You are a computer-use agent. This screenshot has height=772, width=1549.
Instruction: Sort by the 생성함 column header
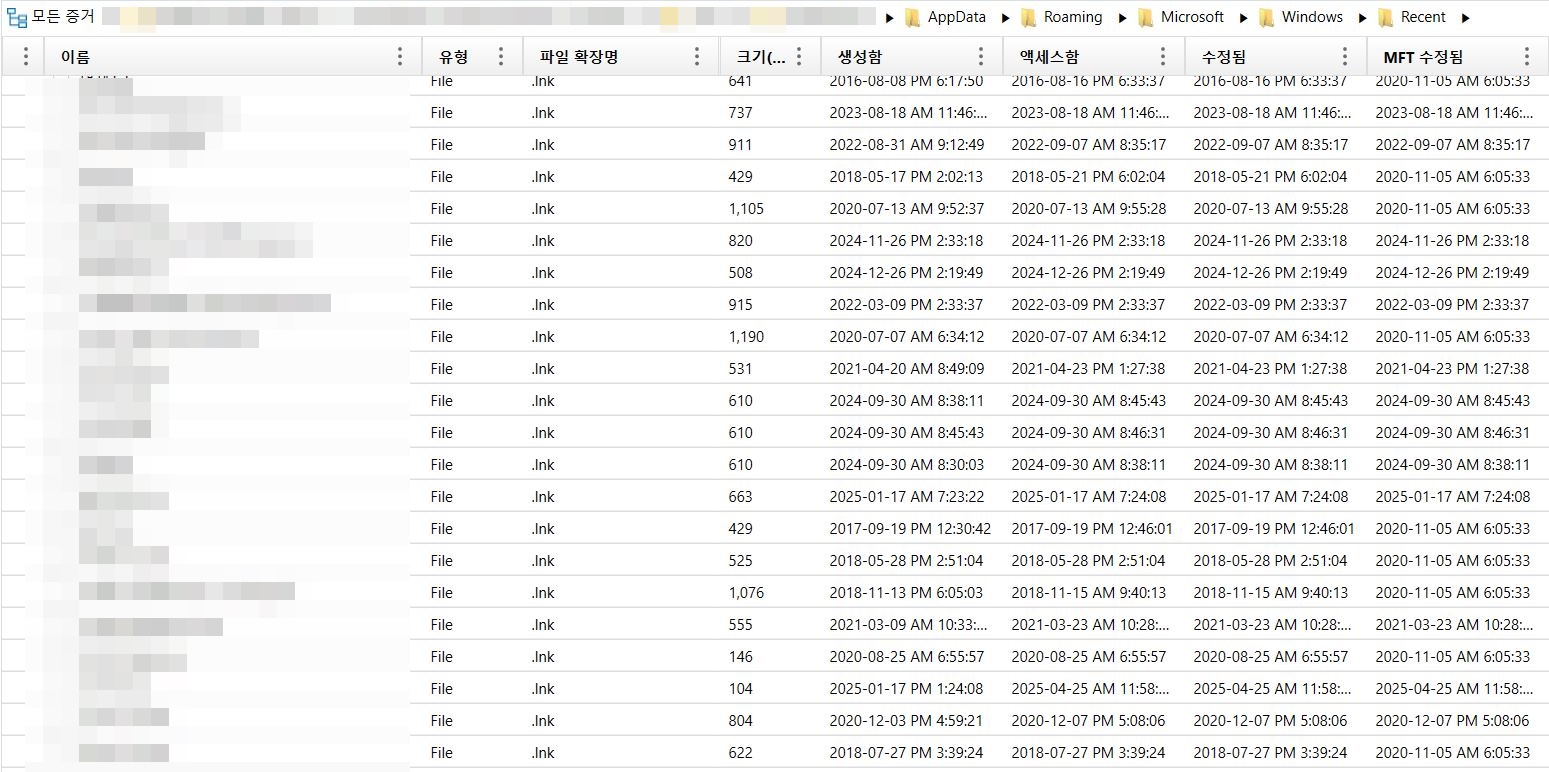(860, 57)
